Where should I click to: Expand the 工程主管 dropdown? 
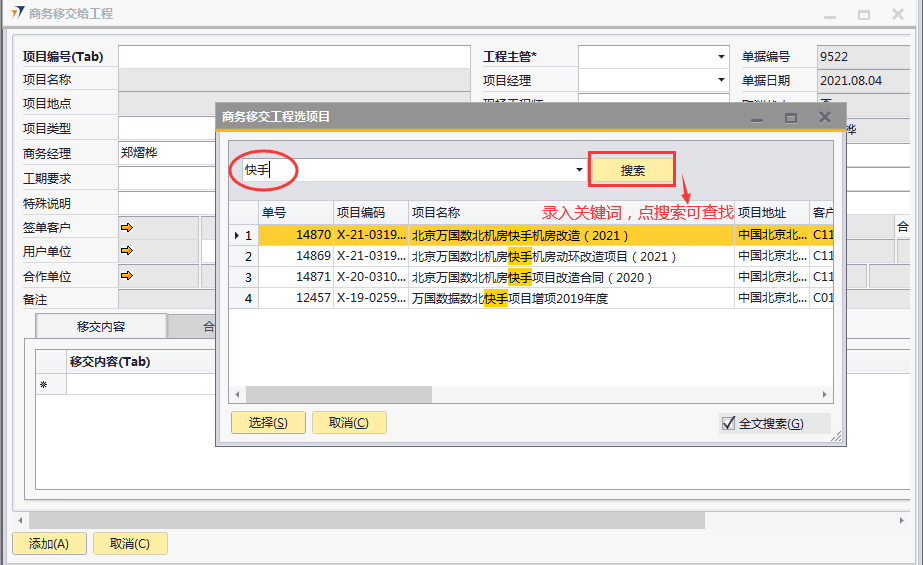[721, 57]
